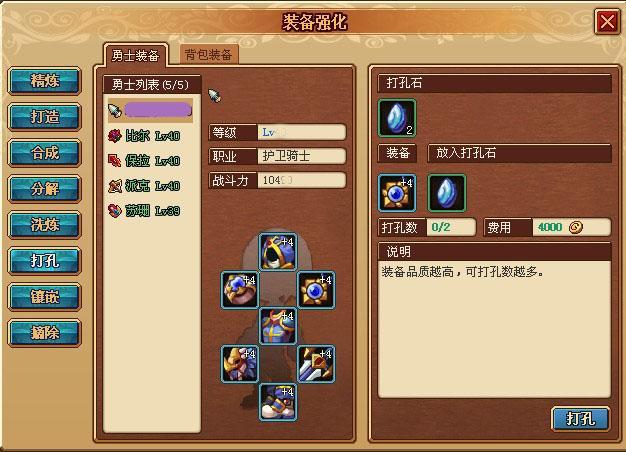Select the sword weapon equipment icon
626x452 pixels.
tap(316, 364)
